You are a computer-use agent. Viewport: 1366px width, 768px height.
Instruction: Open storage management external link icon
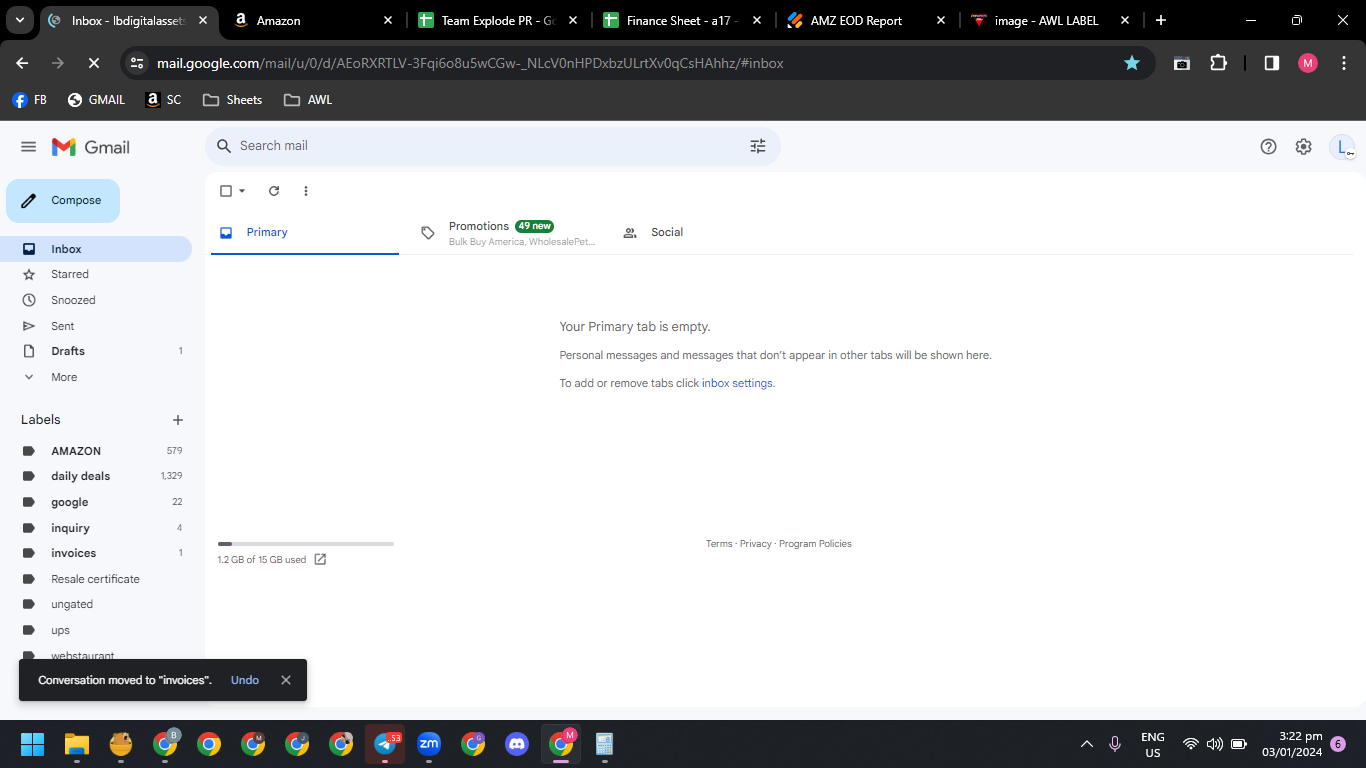point(320,559)
